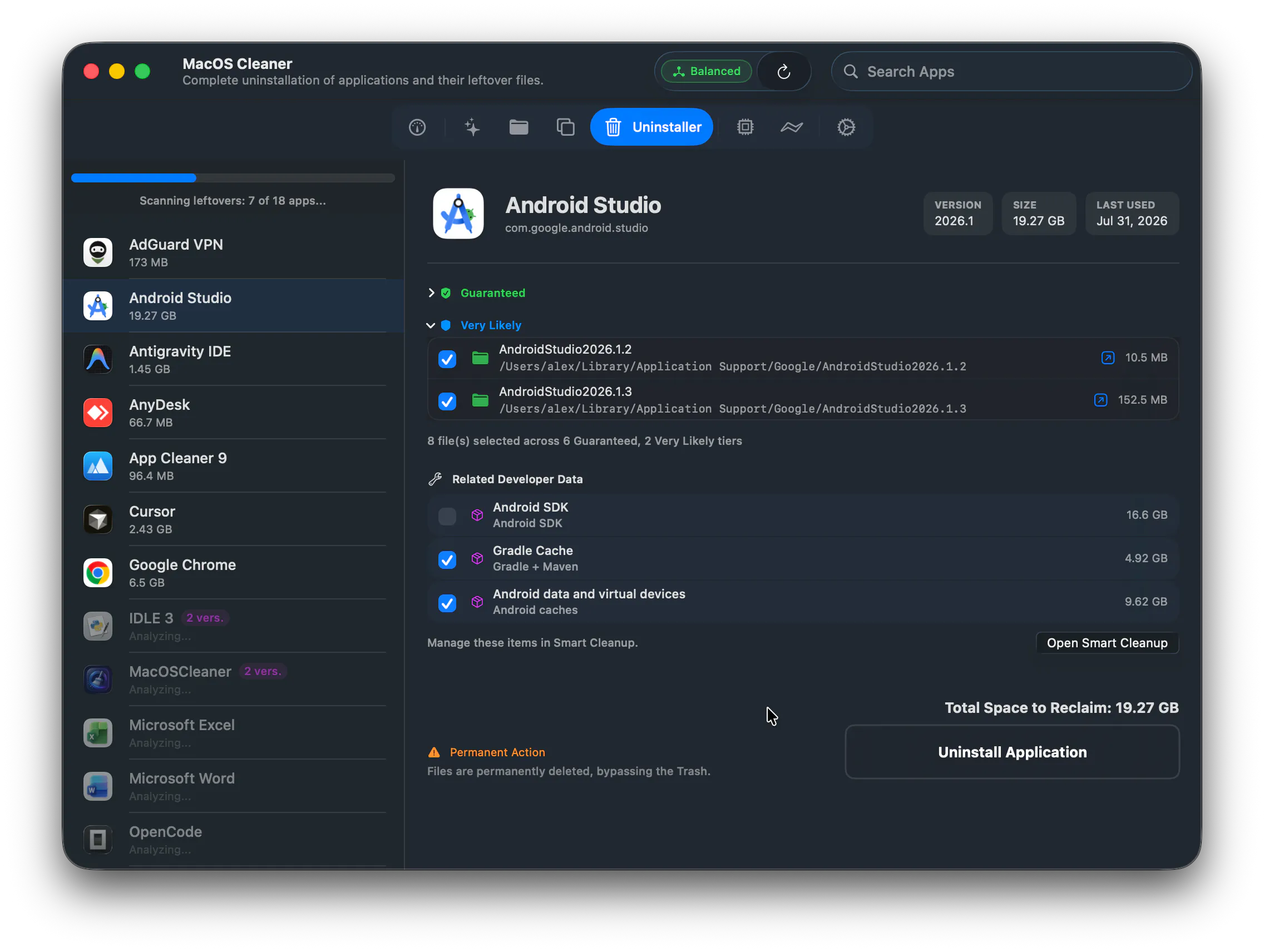Click the IDLE 3 app icon
The image size is (1264, 952).
point(98,627)
